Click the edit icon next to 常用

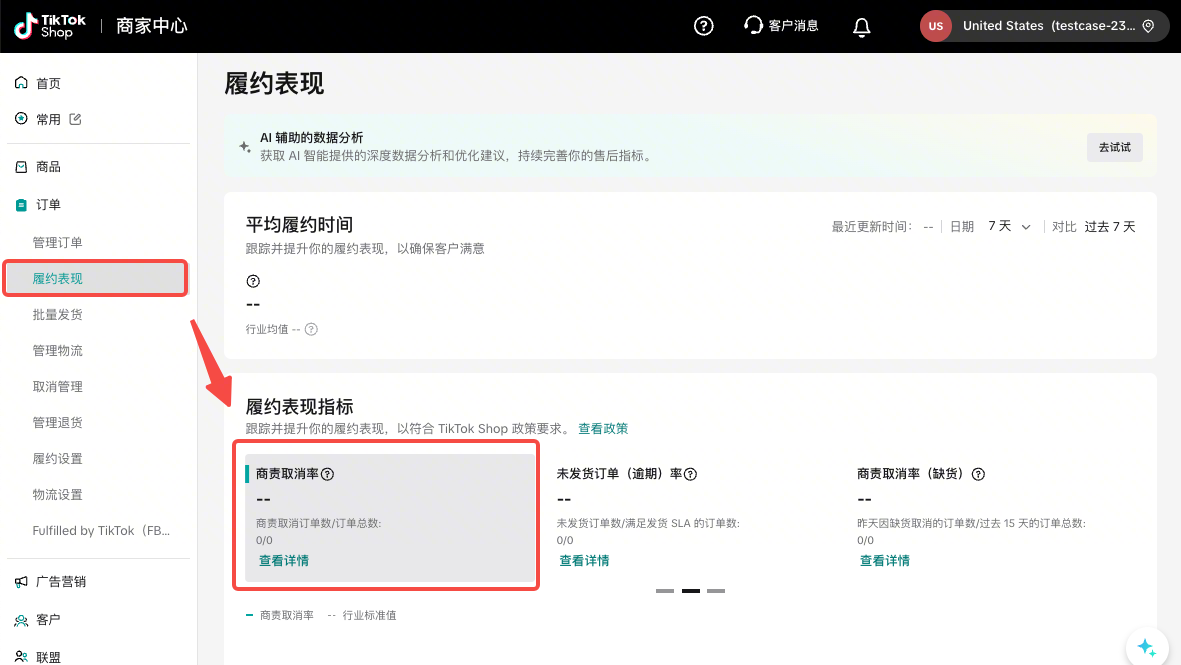(x=76, y=119)
